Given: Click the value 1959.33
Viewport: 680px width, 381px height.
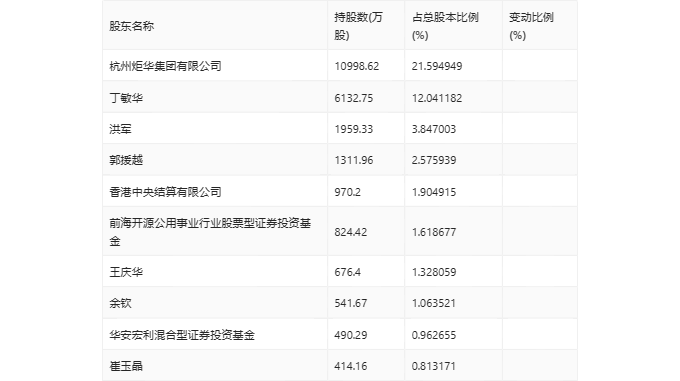Looking at the screenshot, I should (353, 129).
